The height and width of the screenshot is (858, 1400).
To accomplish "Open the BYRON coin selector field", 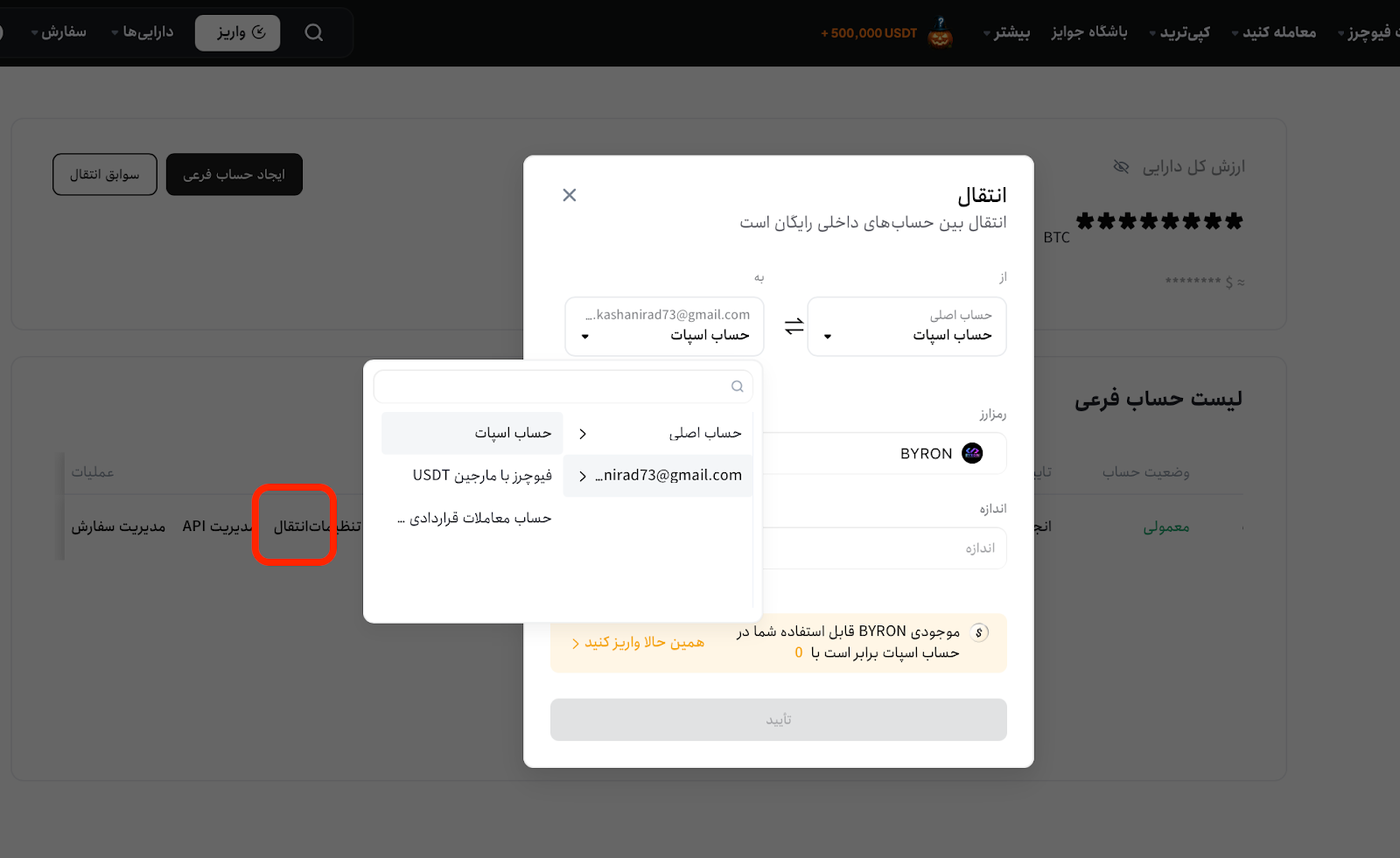I will (884, 453).
